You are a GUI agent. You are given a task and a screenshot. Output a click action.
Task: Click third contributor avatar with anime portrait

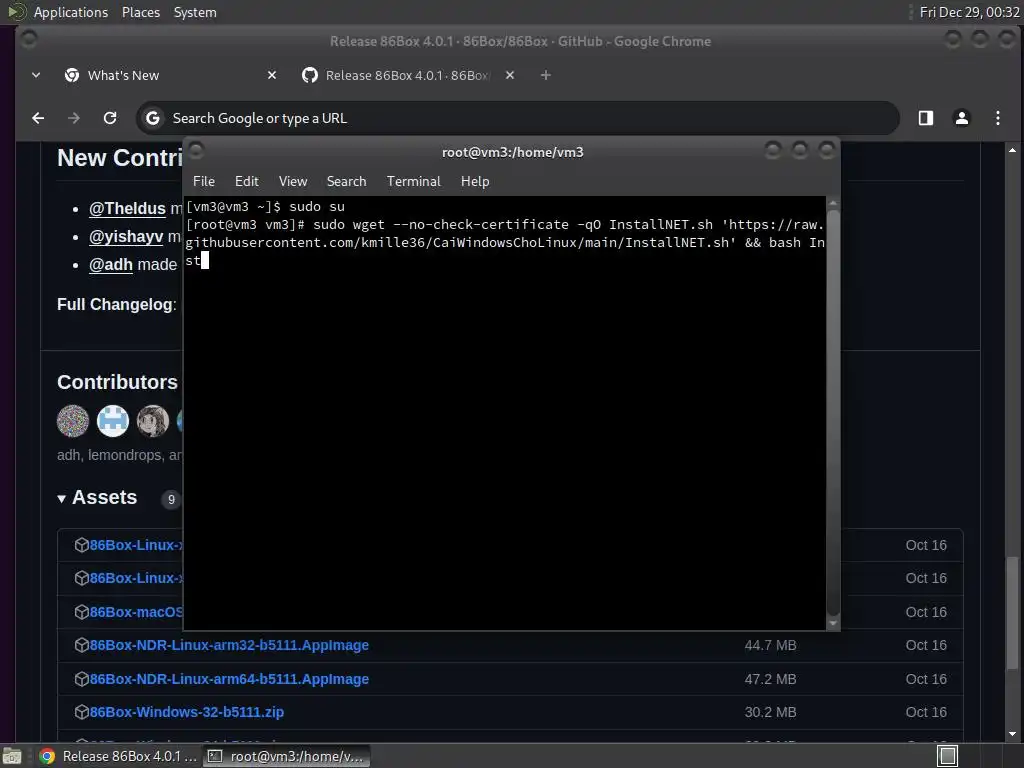[x=153, y=421]
